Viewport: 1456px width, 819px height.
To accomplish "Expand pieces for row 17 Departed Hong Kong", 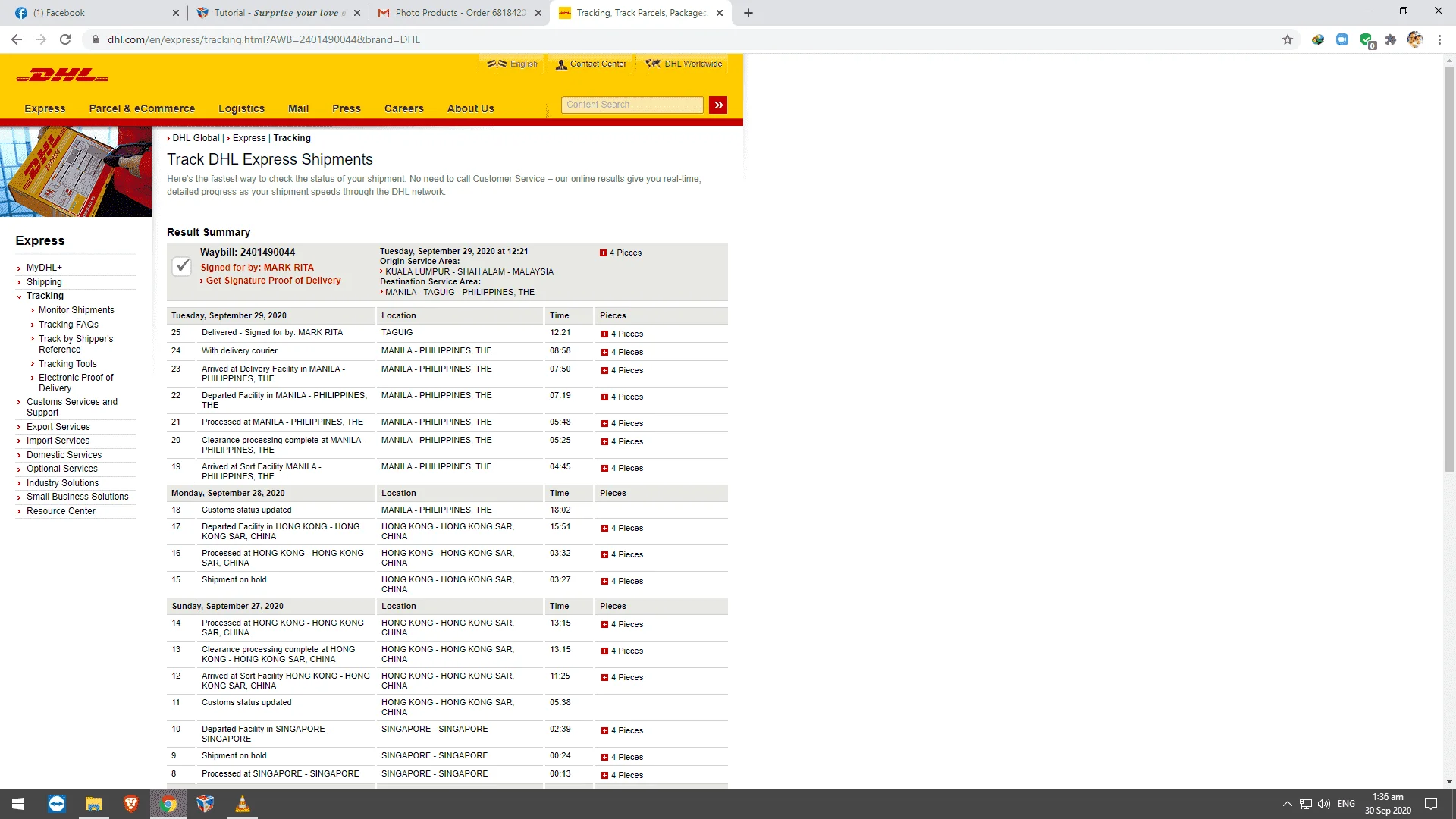I will 604,529.
